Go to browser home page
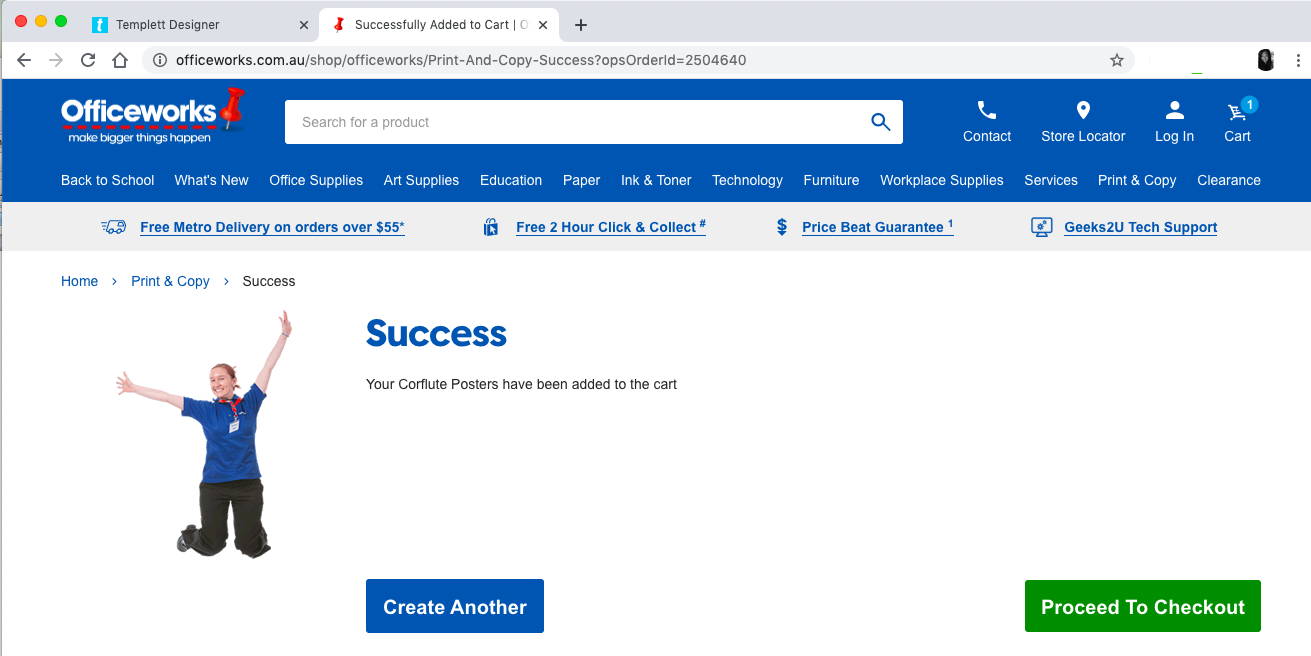 click(120, 60)
